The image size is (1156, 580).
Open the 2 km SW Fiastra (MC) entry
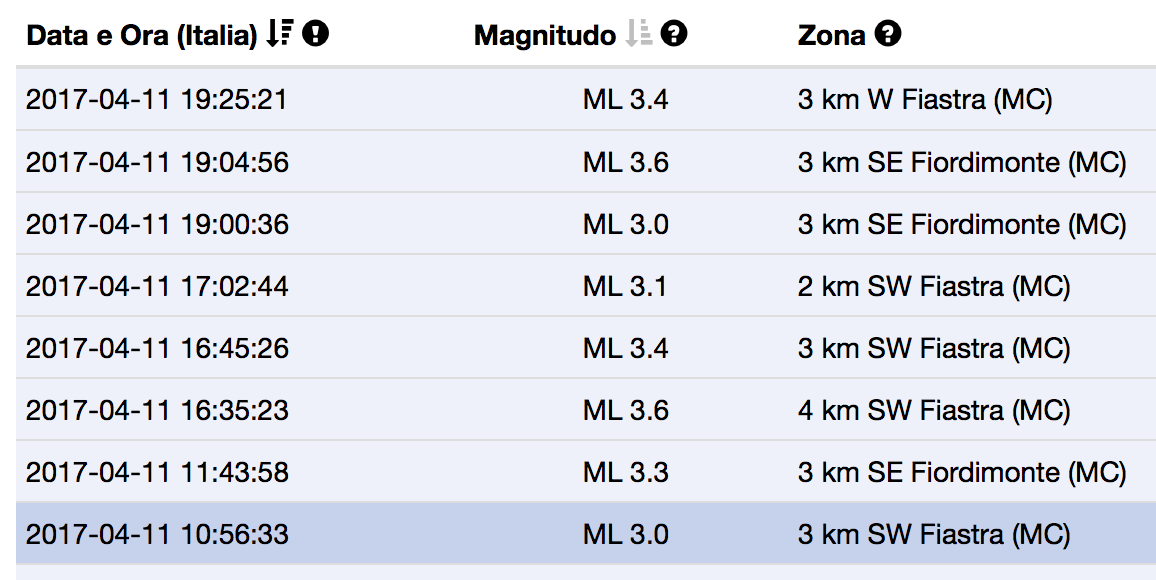[934, 286]
